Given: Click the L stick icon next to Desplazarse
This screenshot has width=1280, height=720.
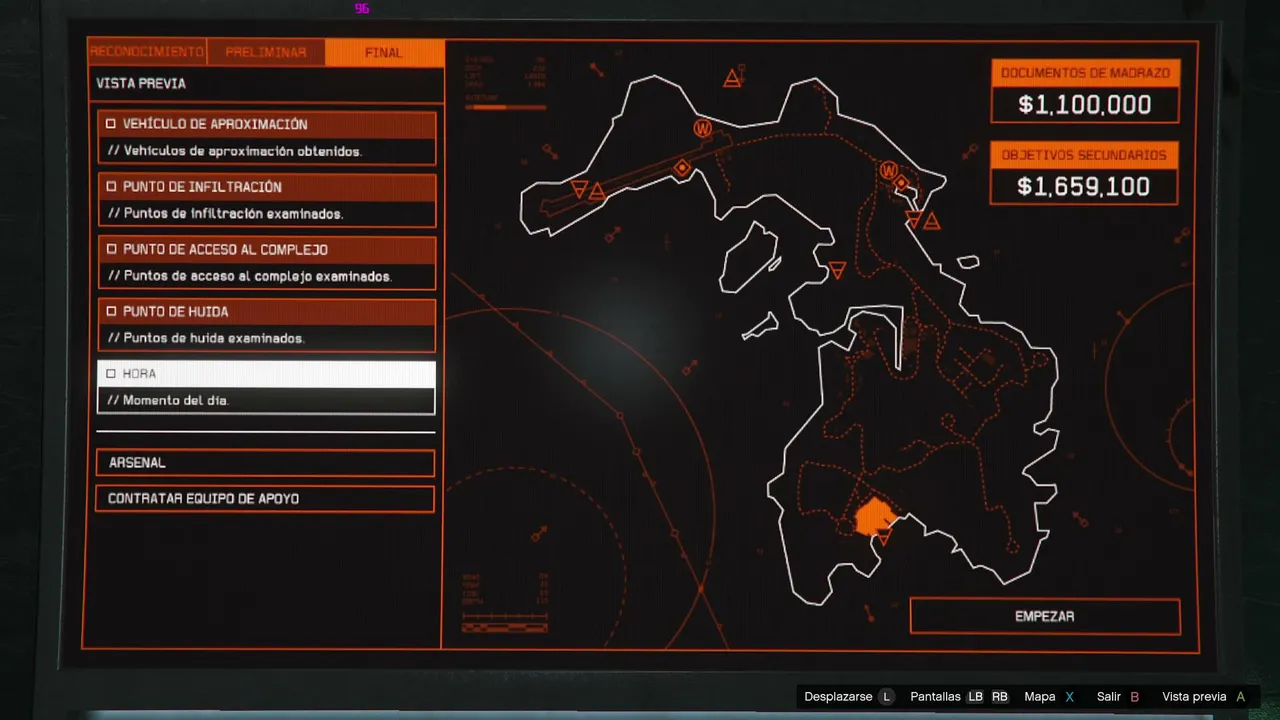Looking at the screenshot, I should click(887, 697).
